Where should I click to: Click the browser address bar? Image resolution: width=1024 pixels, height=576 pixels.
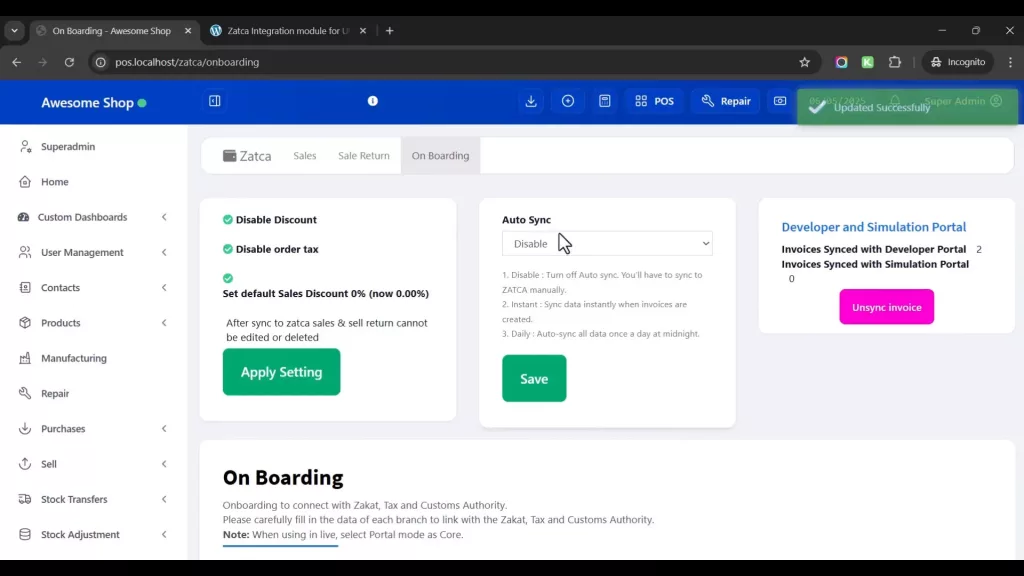(450, 62)
